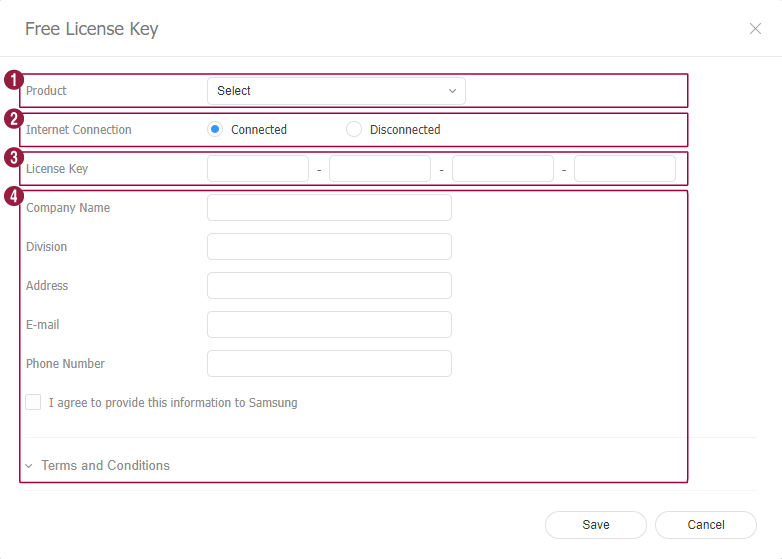Screen dimensions: 782x559
Task: Check the agree to provide information box
Action: pyautogui.click(x=34, y=403)
